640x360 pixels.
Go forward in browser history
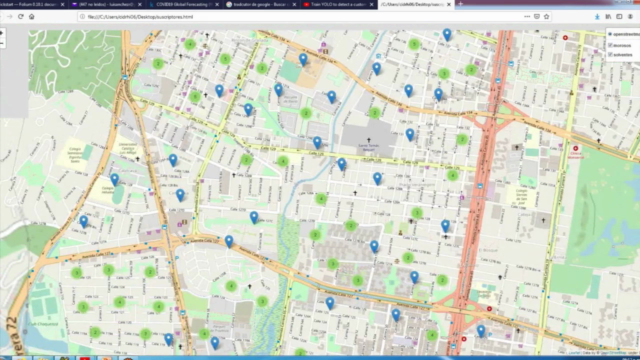point(9,17)
